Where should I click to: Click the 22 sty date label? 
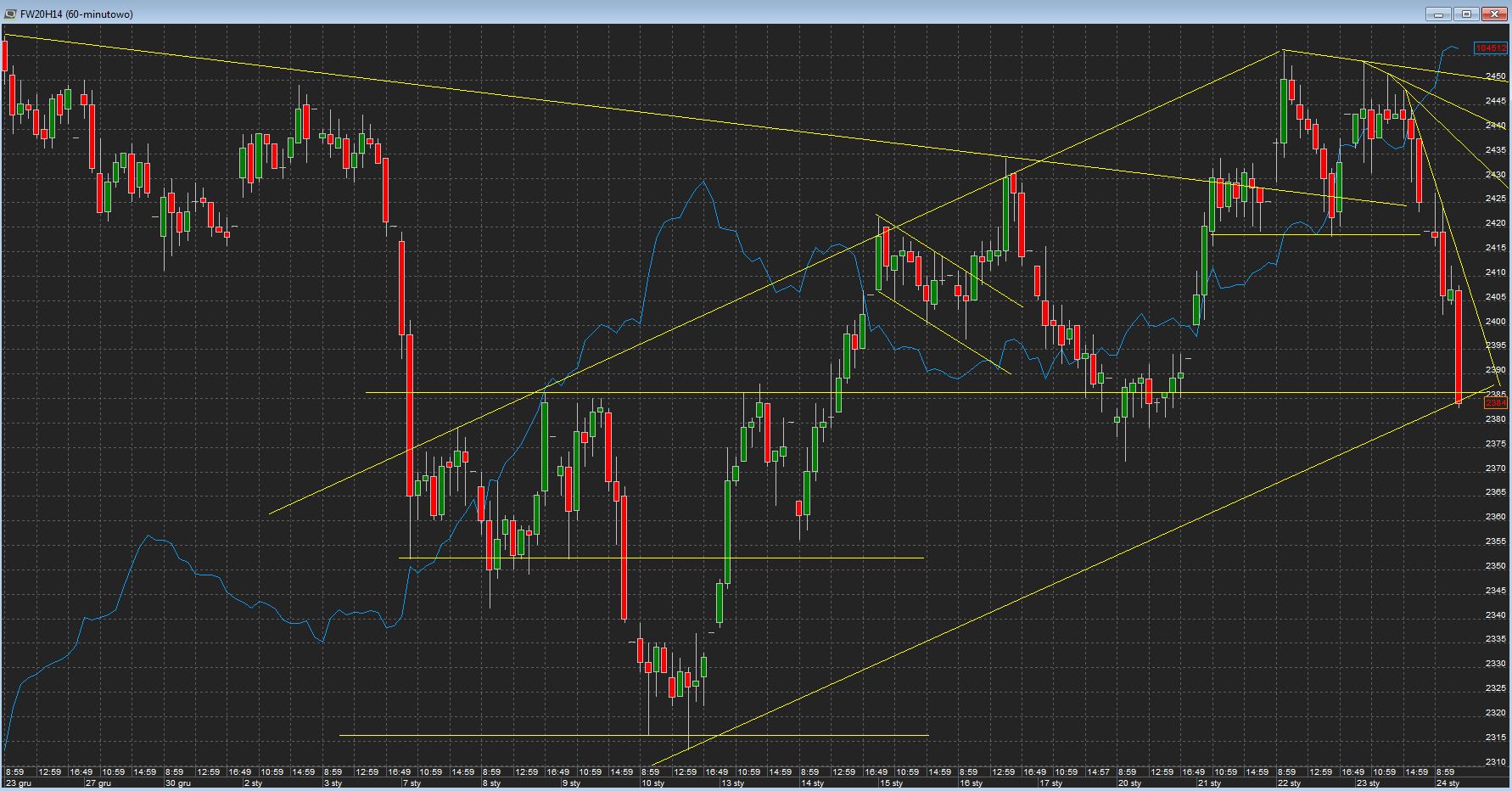point(1289,783)
